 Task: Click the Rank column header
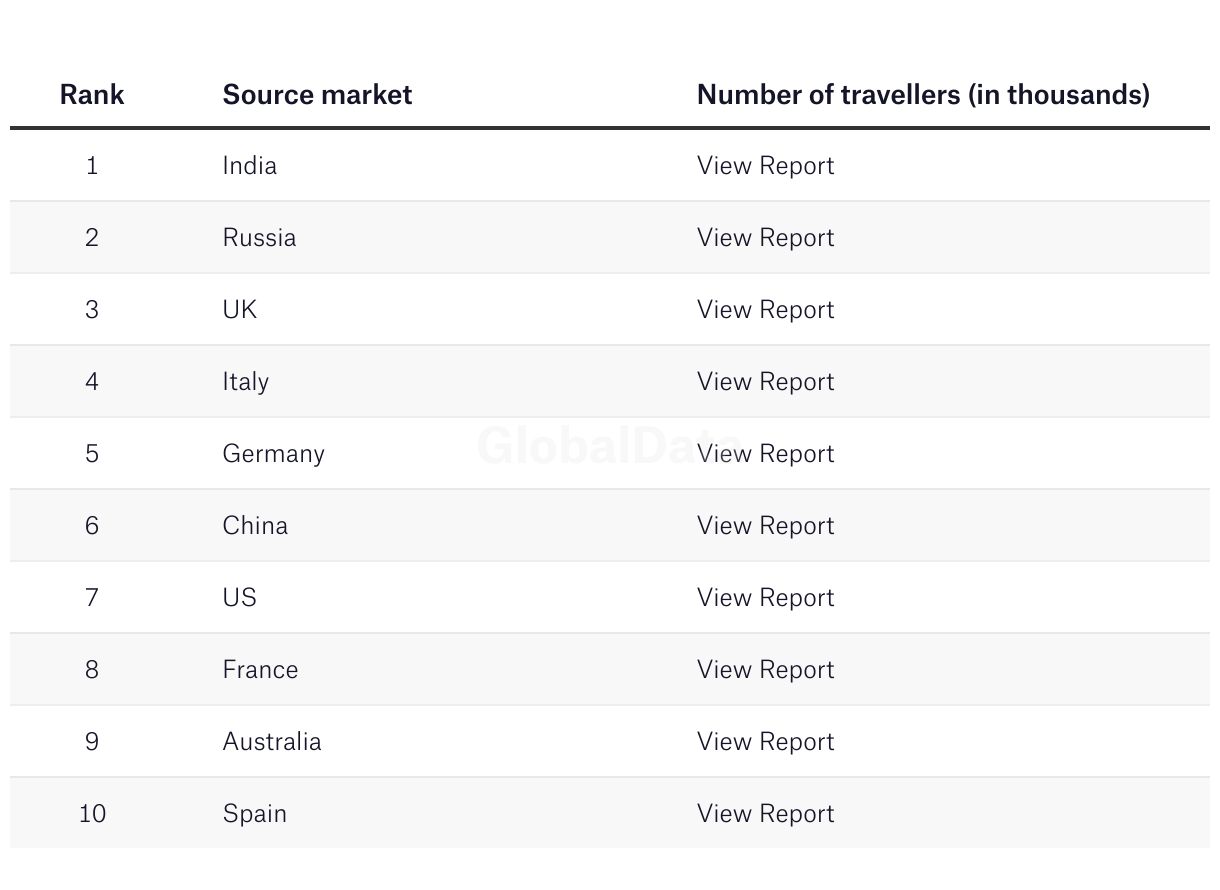tap(92, 94)
